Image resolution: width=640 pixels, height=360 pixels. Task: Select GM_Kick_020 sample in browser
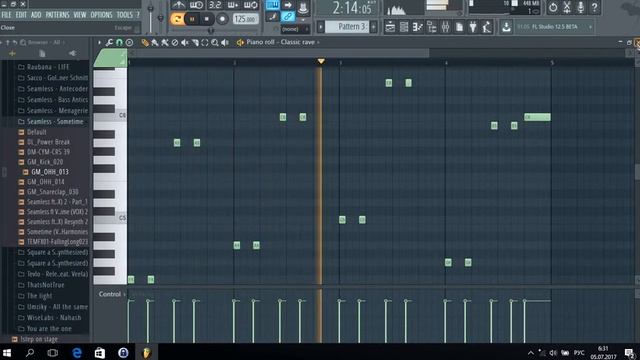pyautogui.click(x=45, y=162)
